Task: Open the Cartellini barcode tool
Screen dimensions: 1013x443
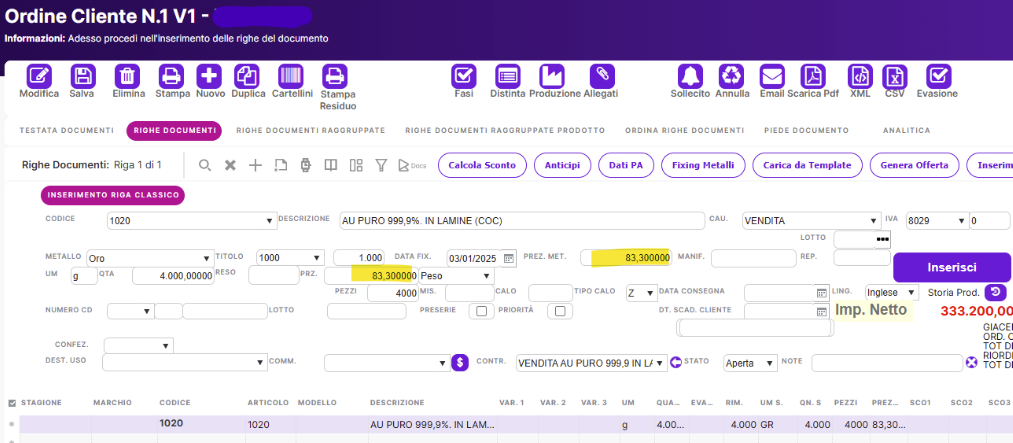Action: [291, 76]
